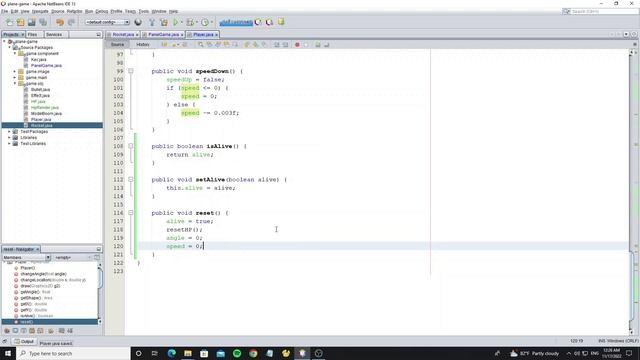This screenshot has height=360, width=640.
Task: Expand the game.main package
Action: coord(15,78)
